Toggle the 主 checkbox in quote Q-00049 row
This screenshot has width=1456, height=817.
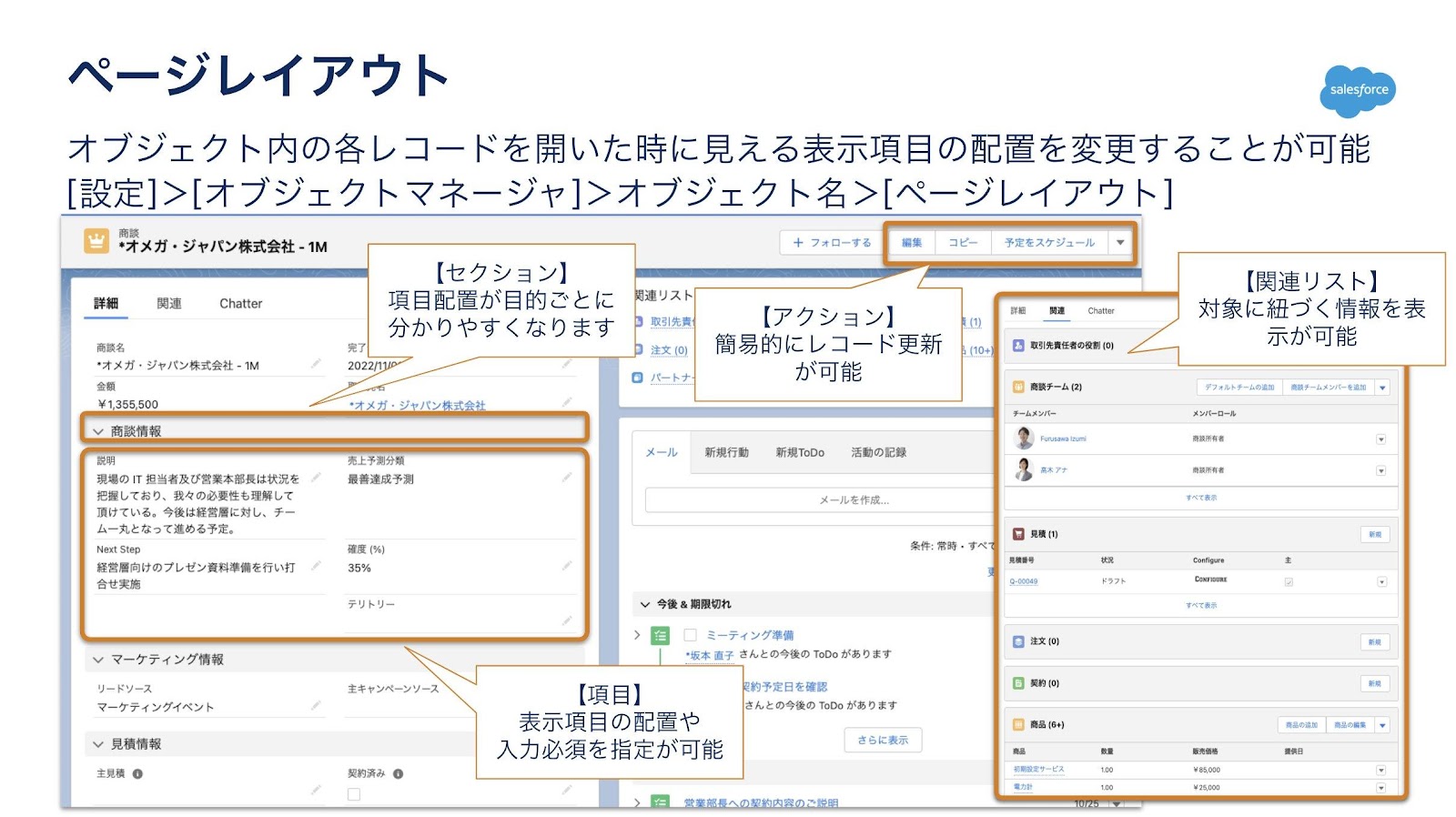coord(1289,581)
